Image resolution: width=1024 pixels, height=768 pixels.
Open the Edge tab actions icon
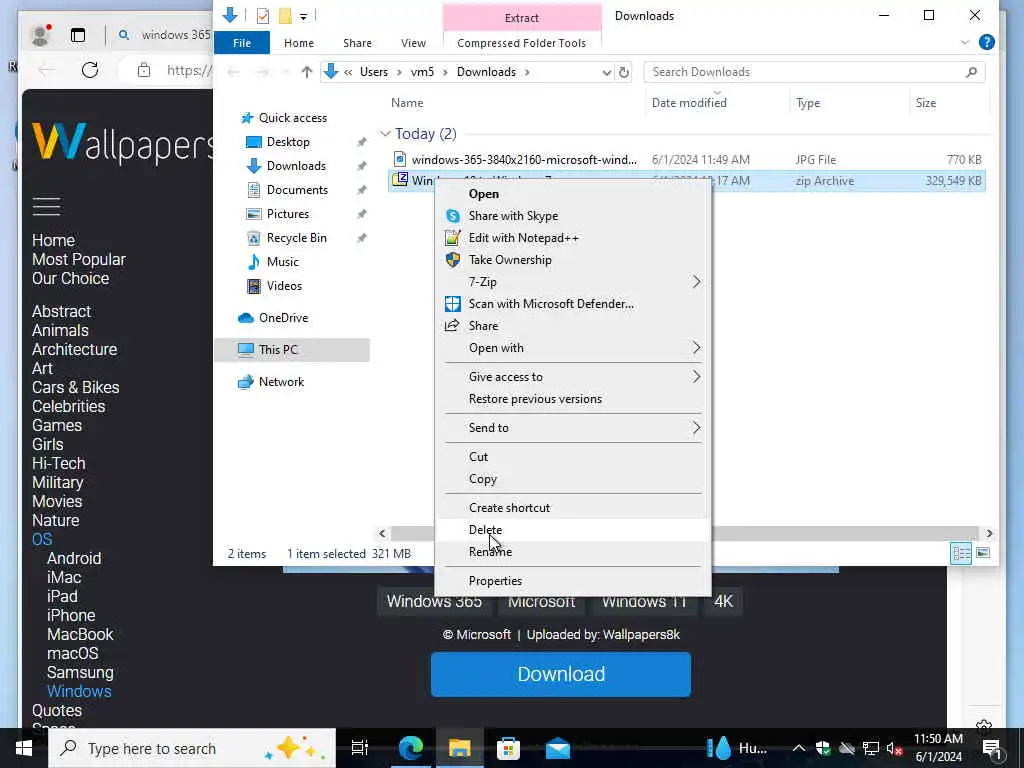click(x=78, y=35)
